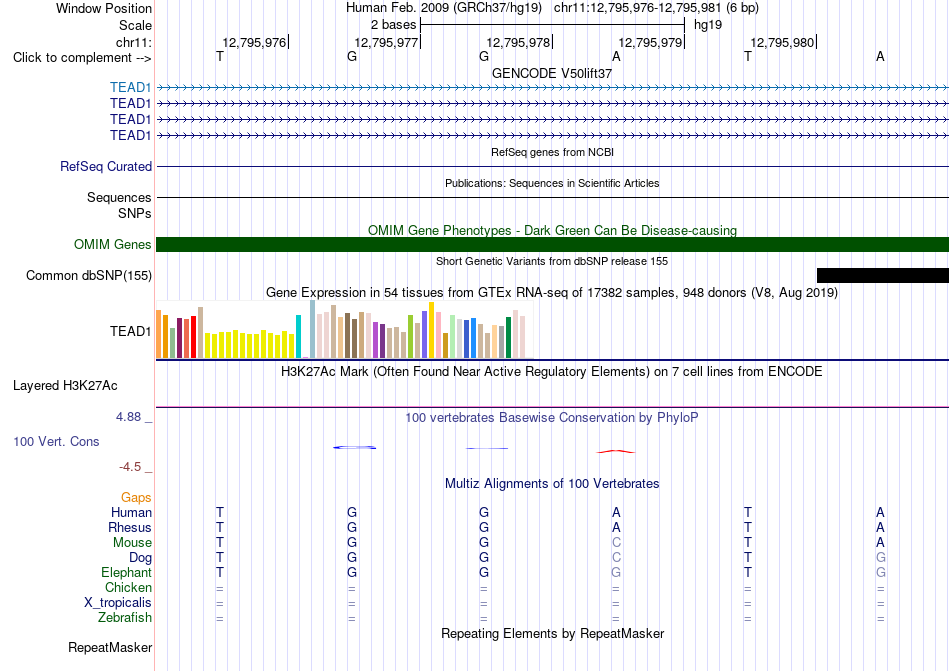The image size is (950, 671).
Task: Click the PhyloP Basewise Conservation title
Action: click(x=552, y=417)
